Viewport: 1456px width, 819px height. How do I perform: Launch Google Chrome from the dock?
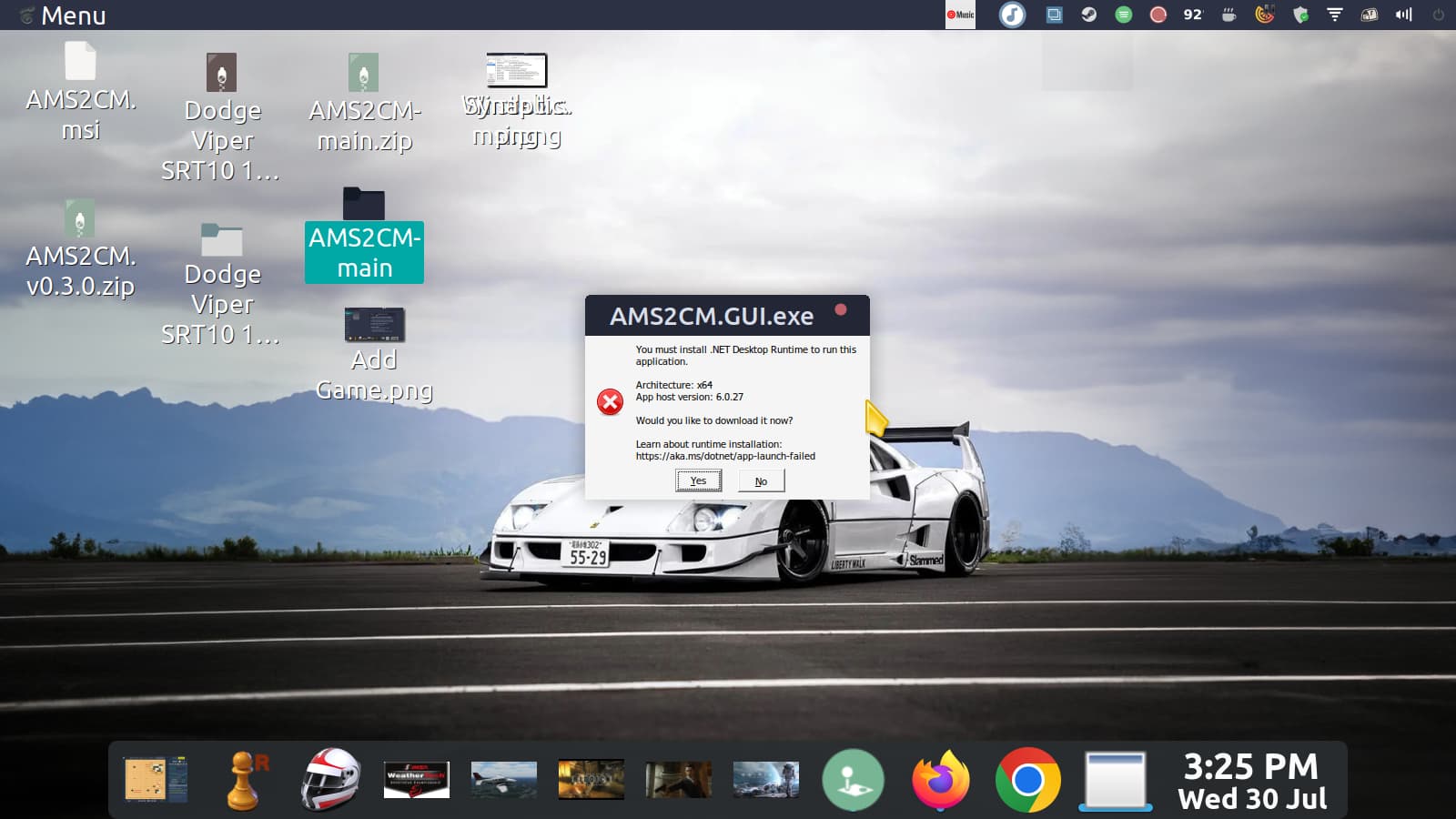click(x=1027, y=780)
